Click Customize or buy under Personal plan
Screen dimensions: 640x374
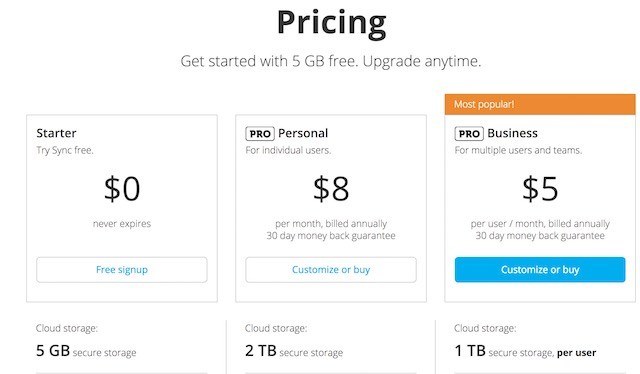click(x=331, y=269)
